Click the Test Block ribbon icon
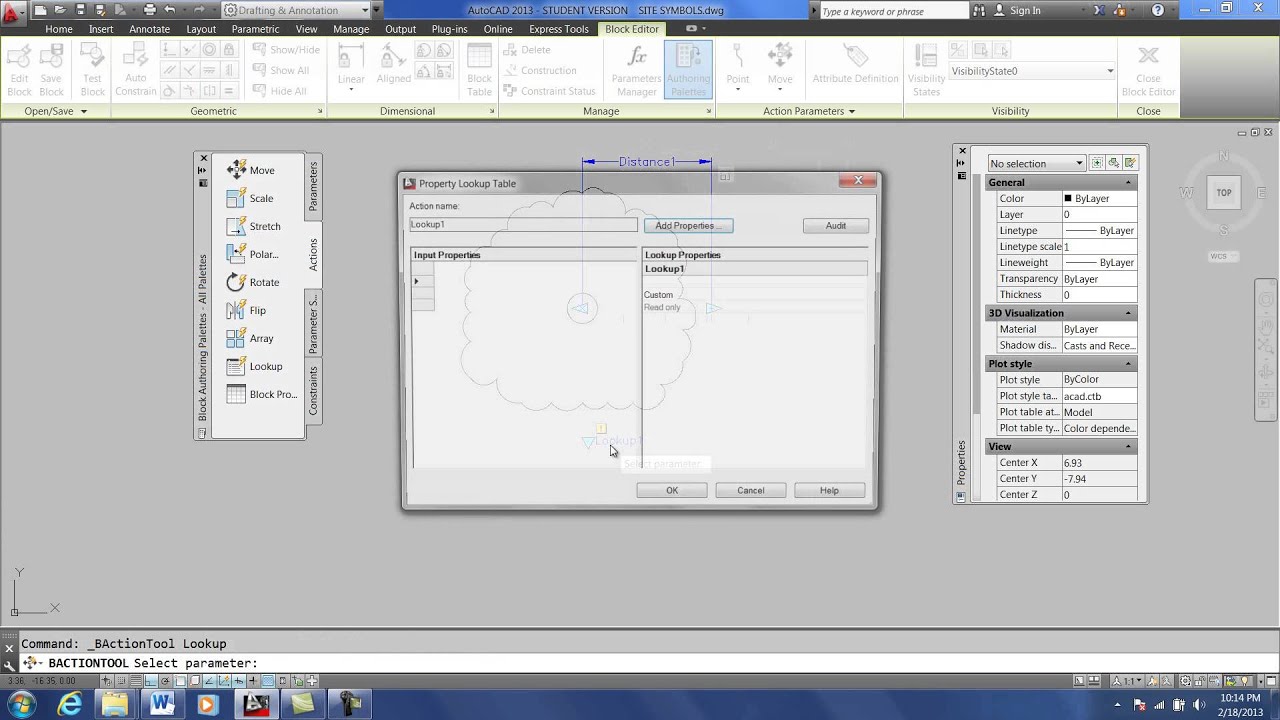The height and width of the screenshot is (720, 1280). pos(92,70)
